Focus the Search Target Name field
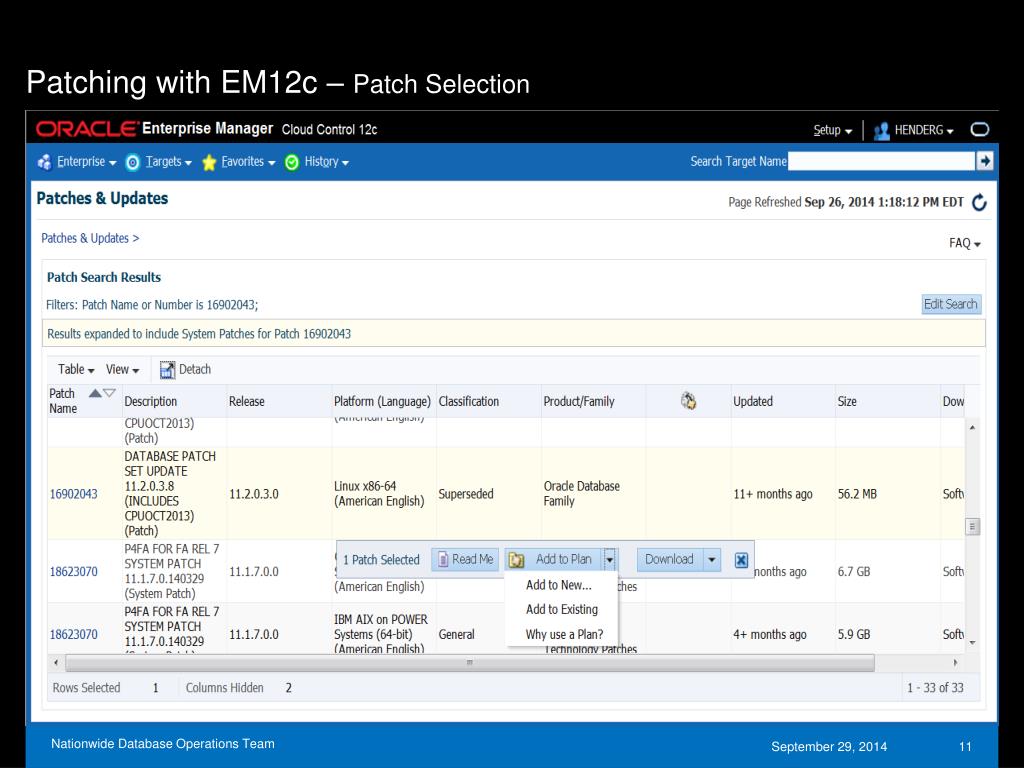The width and height of the screenshot is (1024, 768). (881, 161)
